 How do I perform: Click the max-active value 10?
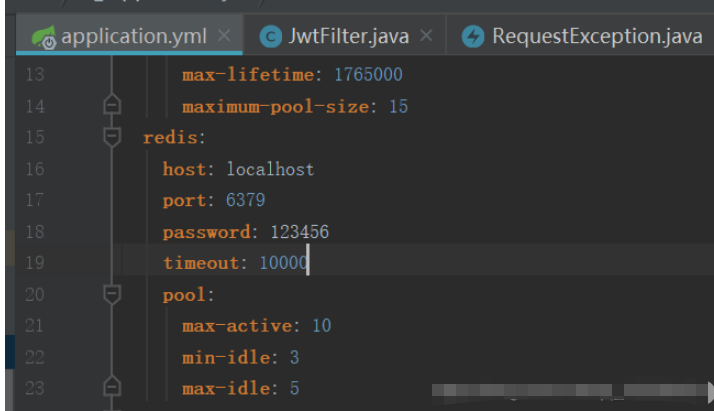[x=320, y=325]
